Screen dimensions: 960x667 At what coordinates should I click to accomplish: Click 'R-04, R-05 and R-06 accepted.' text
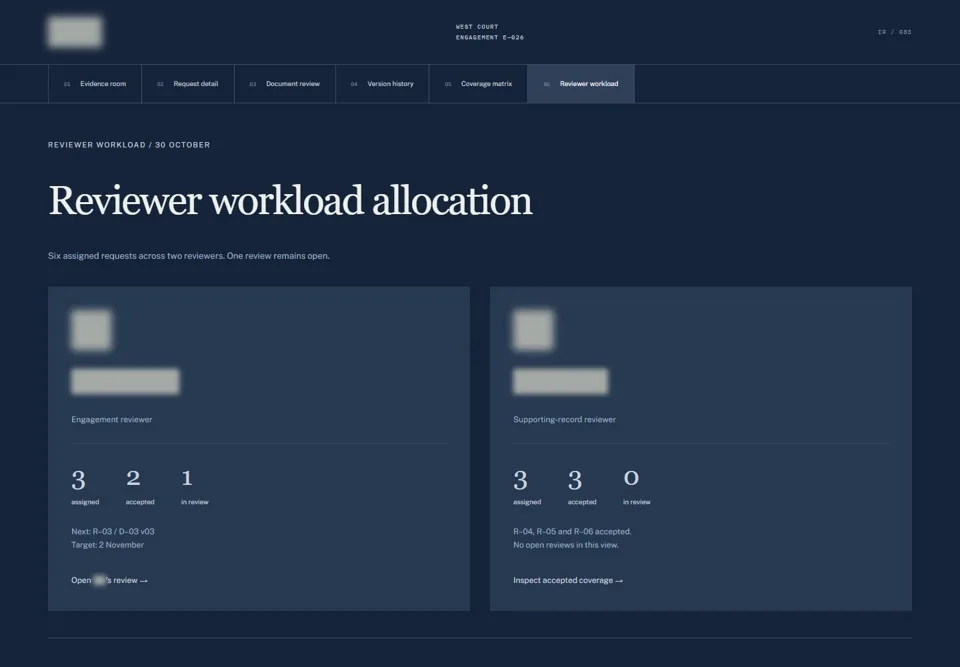[x=572, y=532]
